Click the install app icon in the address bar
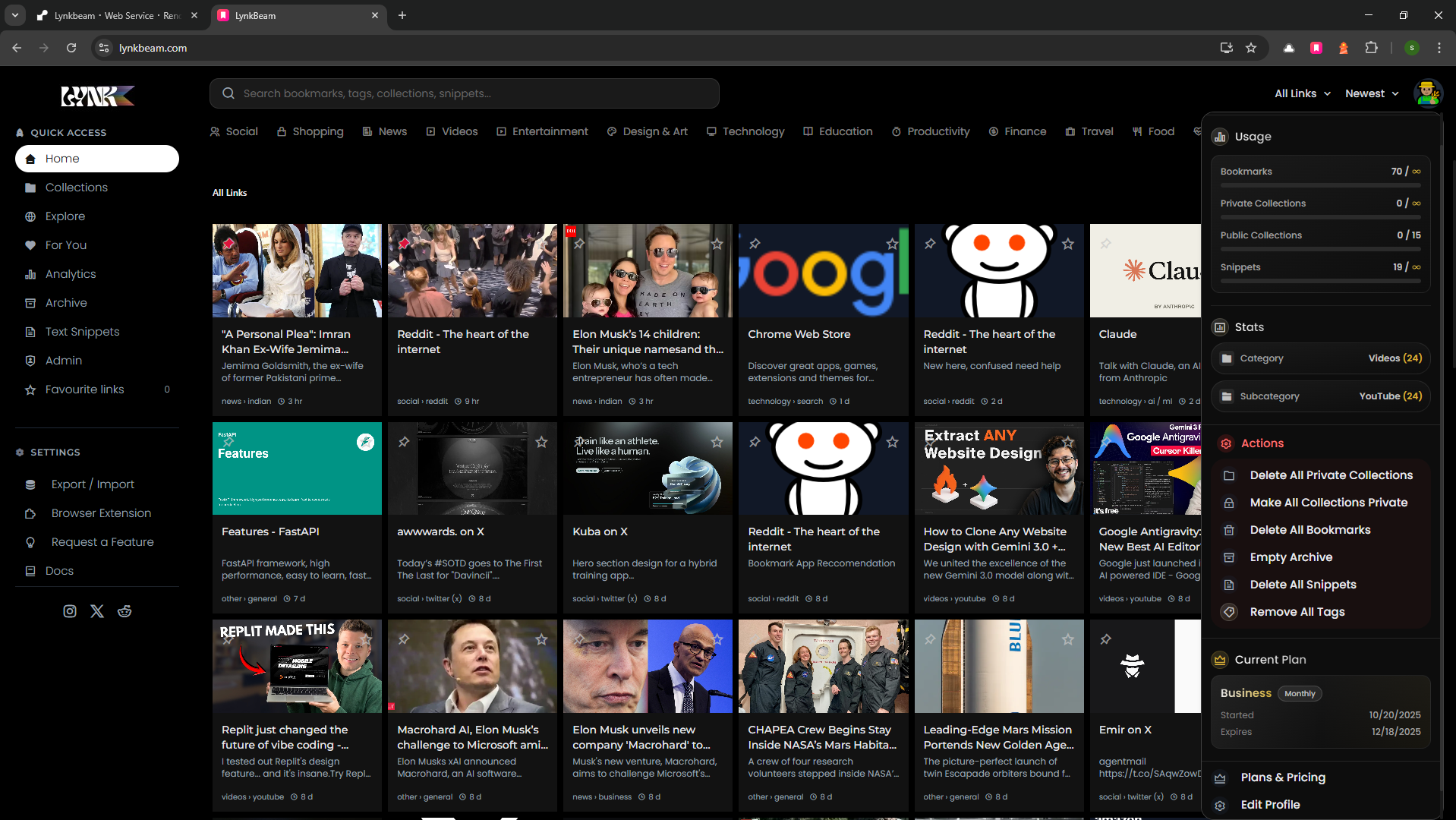 click(x=1226, y=48)
